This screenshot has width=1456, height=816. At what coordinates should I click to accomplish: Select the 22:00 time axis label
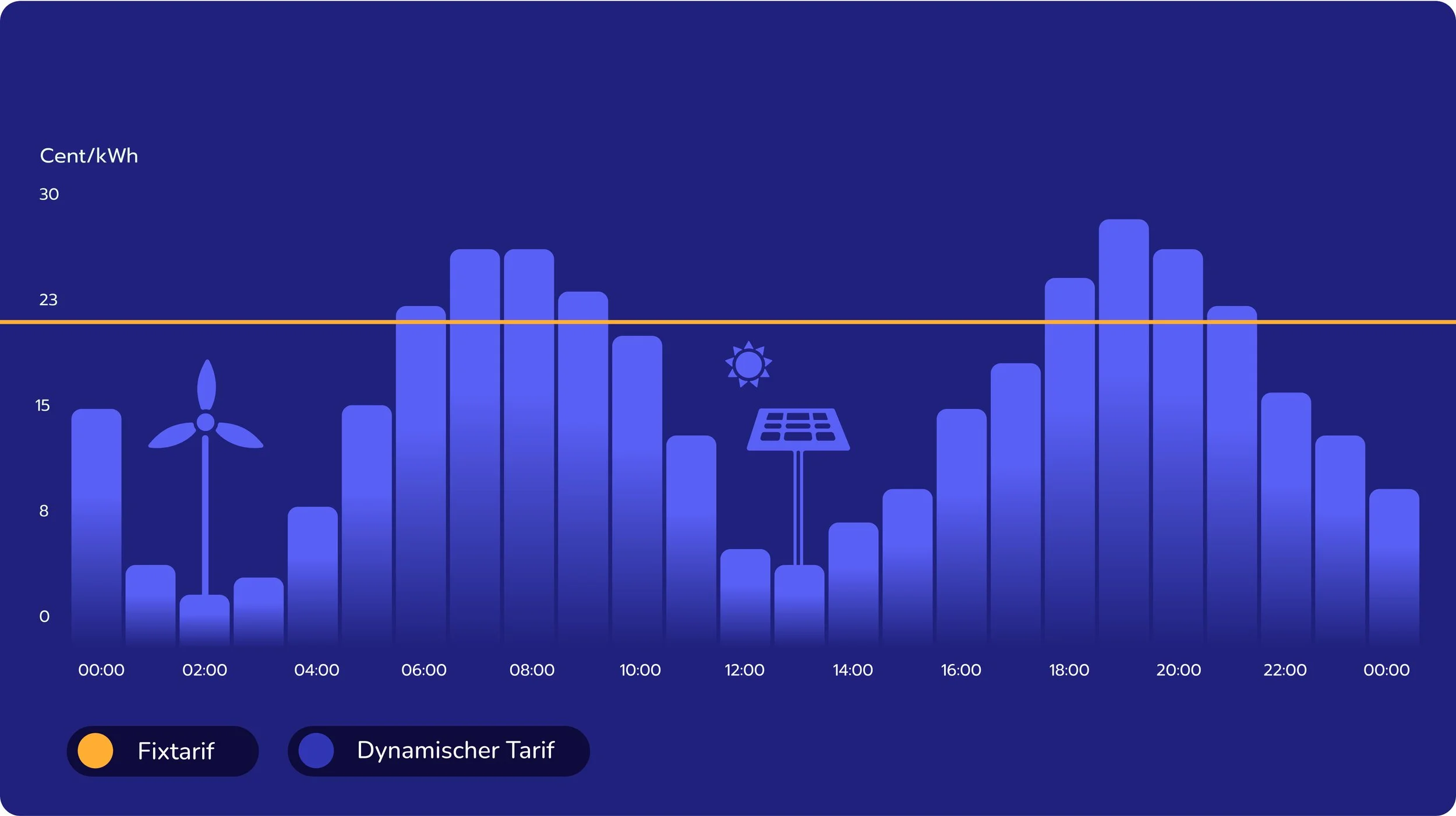(x=1285, y=670)
